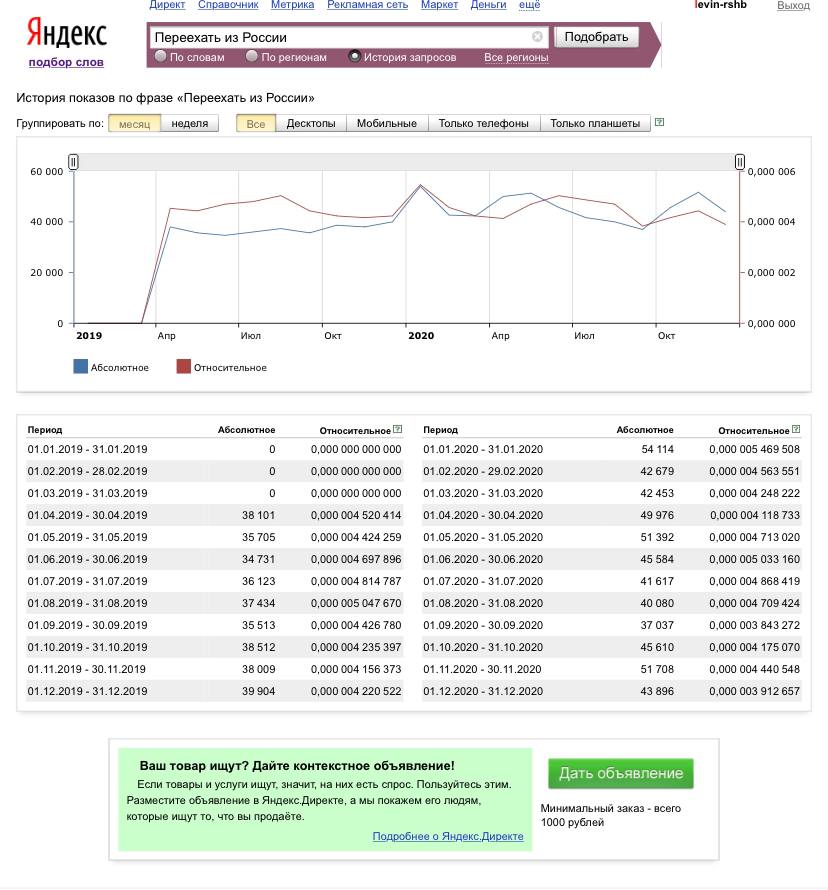
Task: Open the подбор слов link
Action: tap(66, 62)
